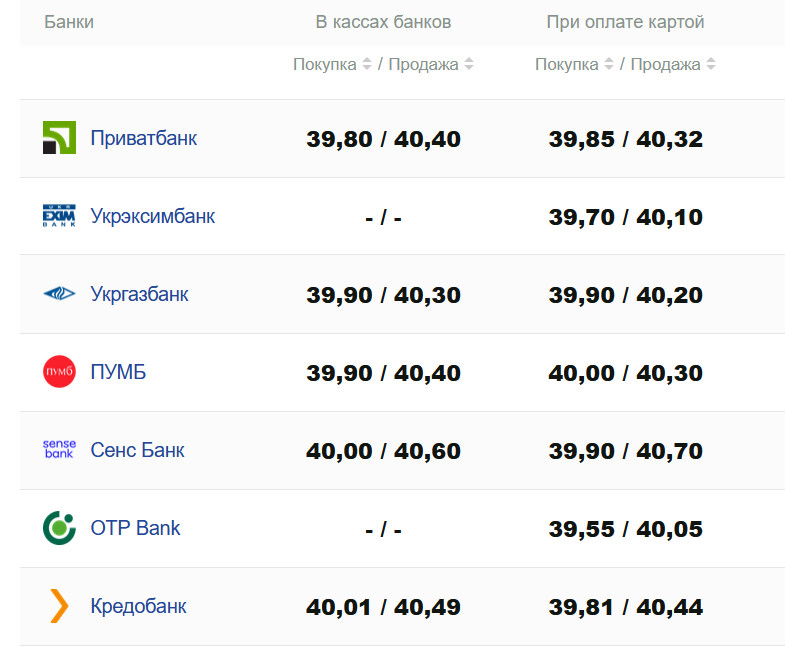This screenshot has width=785, height=652.
Task: Open the Сенс Банк link
Action: point(137,450)
